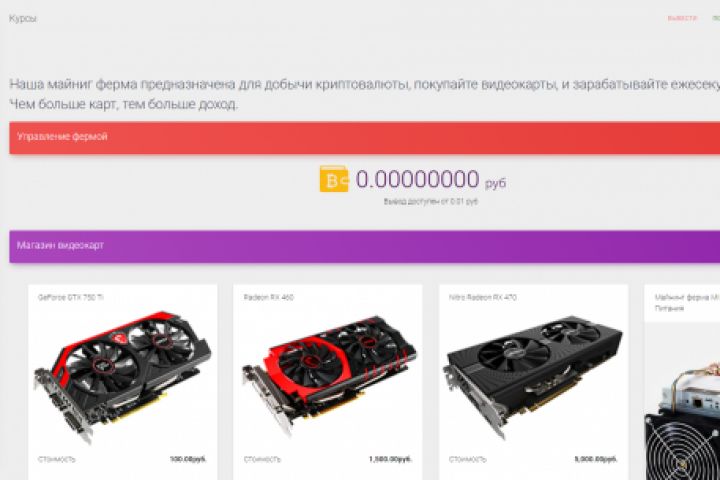Click the Стоимость label under GTX 750 Ti
720x480 pixels.
tap(56, 459)
